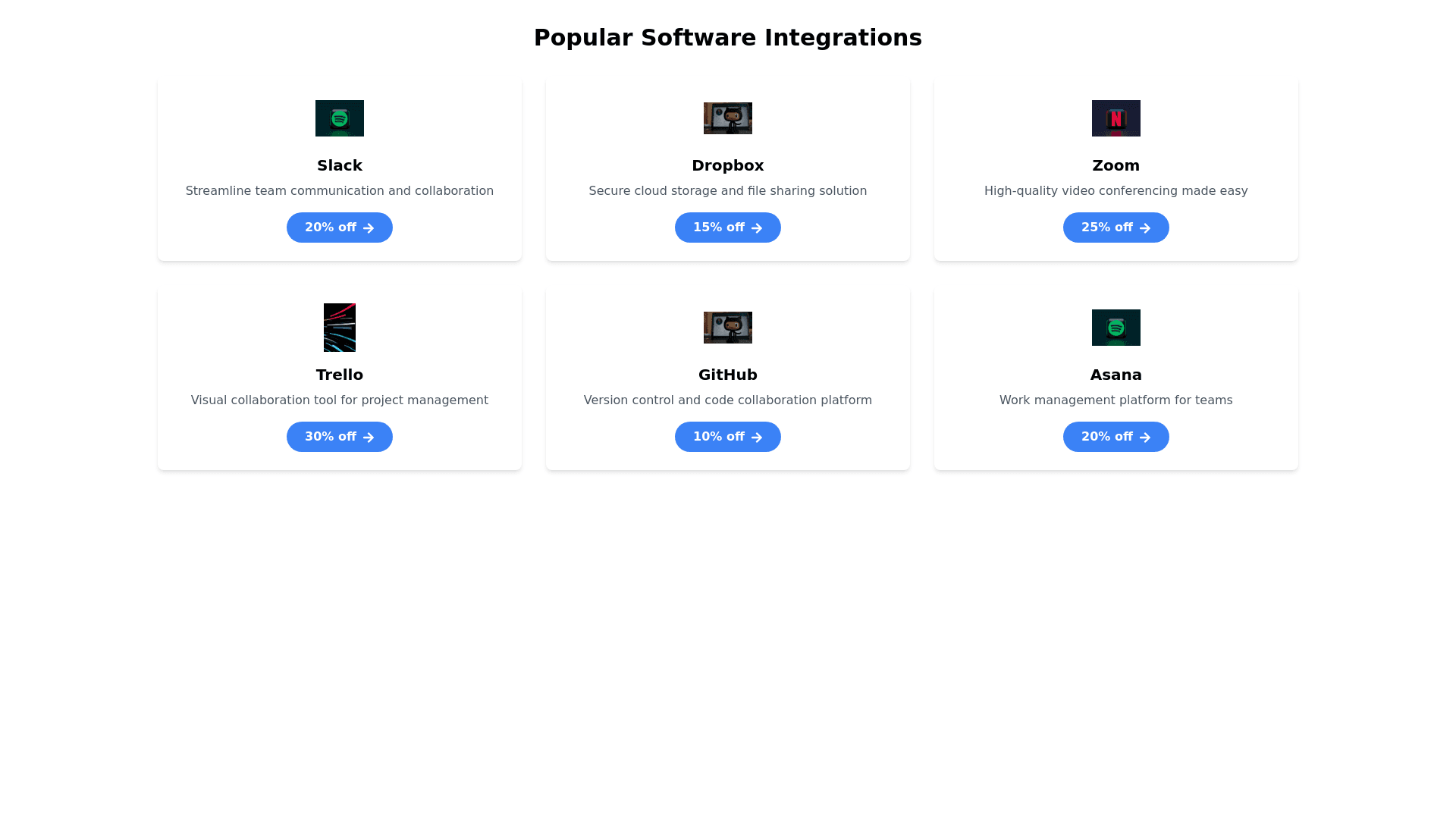This screenshot has height=819, width=1456.
Task: Click the Spotify logo image above Asana
Action: [1116, 328]
